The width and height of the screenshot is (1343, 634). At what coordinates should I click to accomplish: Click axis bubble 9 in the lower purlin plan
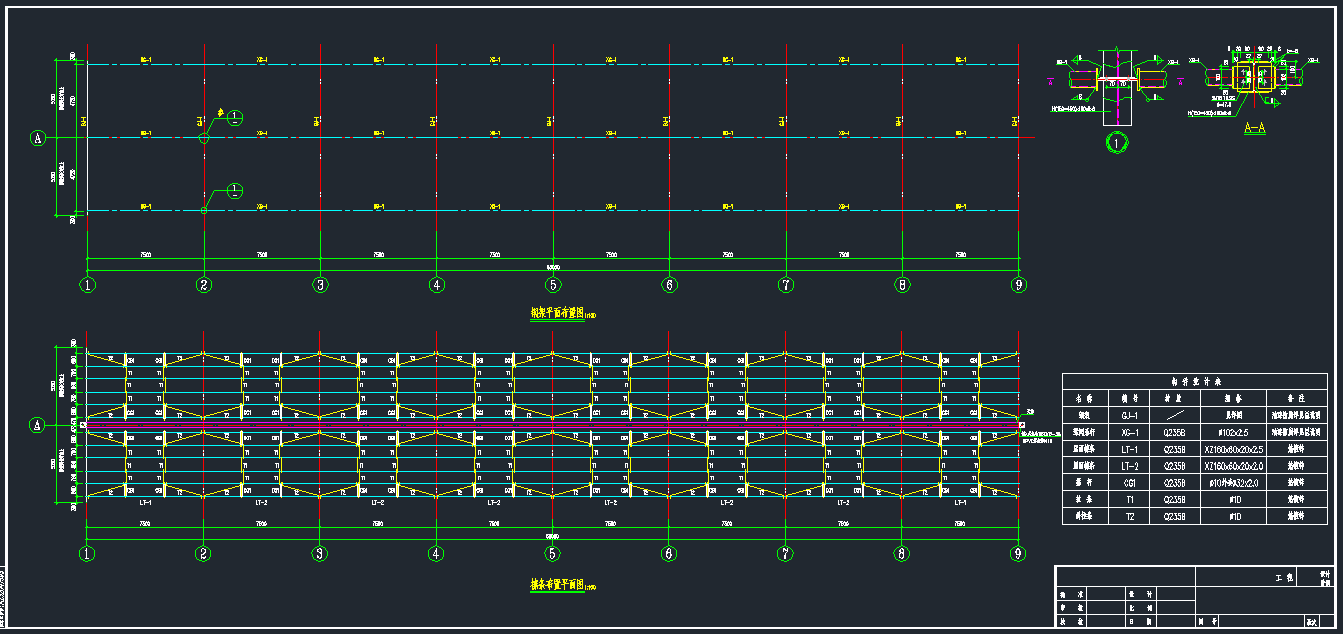[1018, 553]
